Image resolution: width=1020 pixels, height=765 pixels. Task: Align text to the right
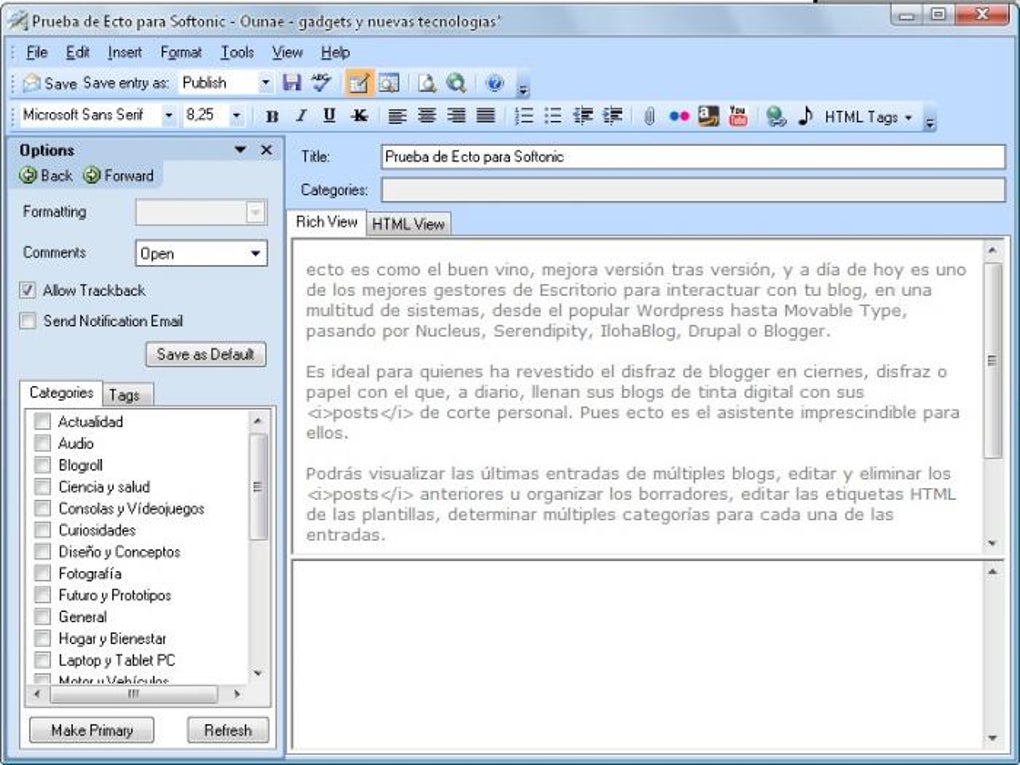(x=456, y=116)
